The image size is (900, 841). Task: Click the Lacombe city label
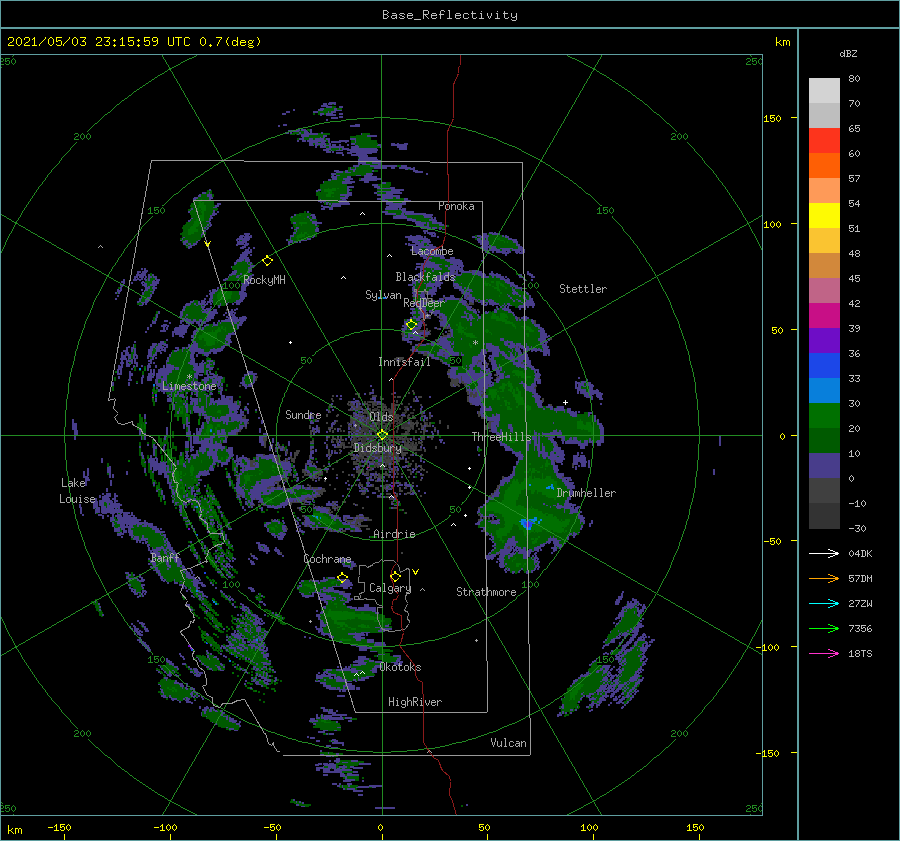pyautogui.click(x=432, y=251)
